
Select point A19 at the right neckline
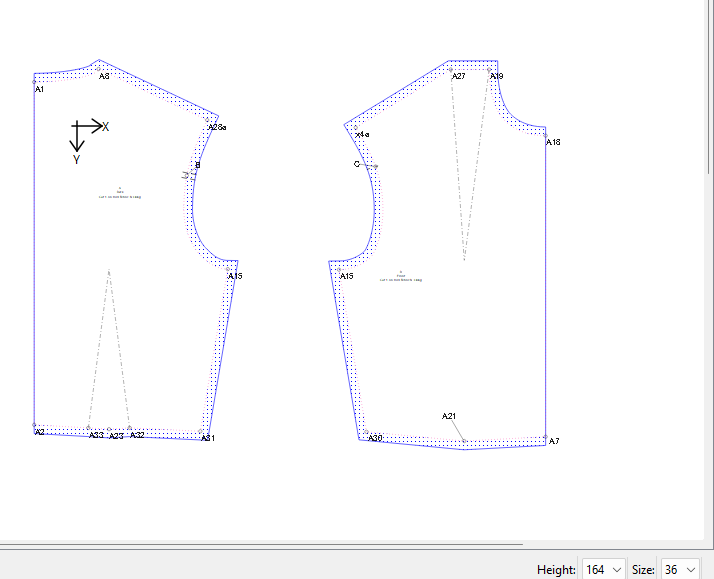(489, 69)
